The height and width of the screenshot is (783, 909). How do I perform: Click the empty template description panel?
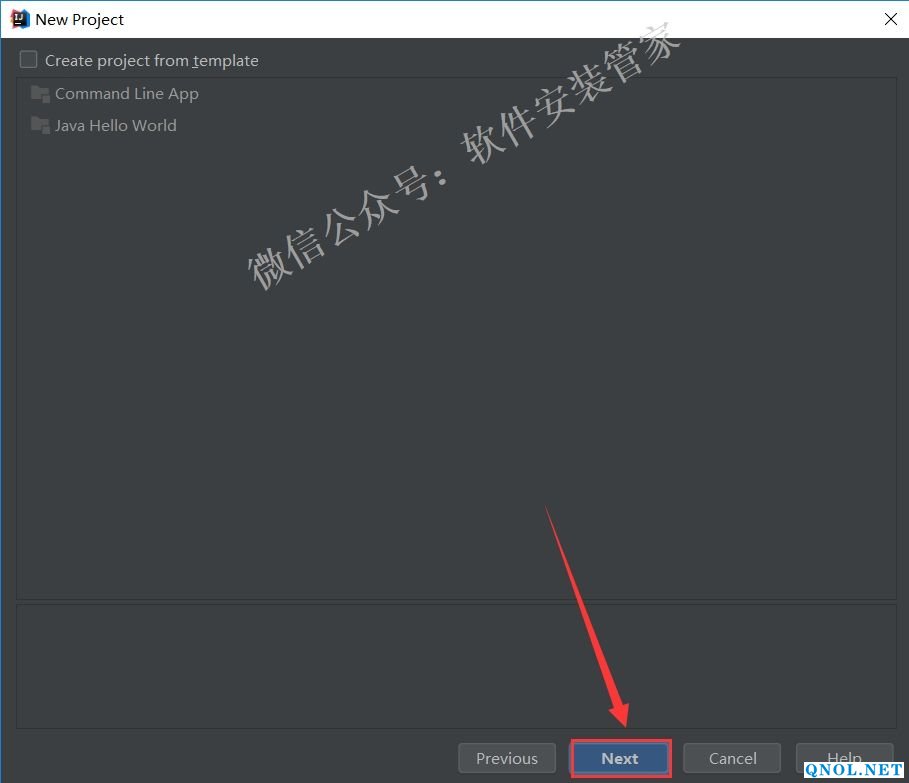[456, 665]
